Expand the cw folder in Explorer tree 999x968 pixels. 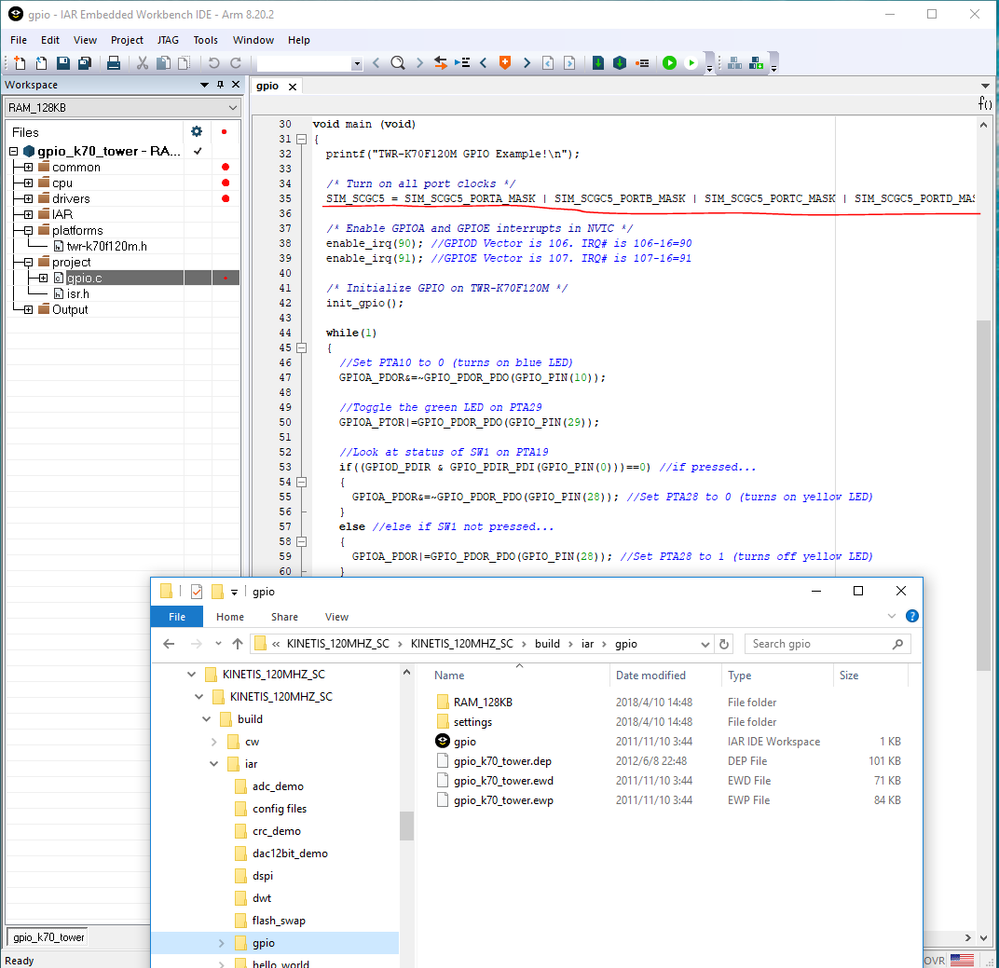(214, 742)
